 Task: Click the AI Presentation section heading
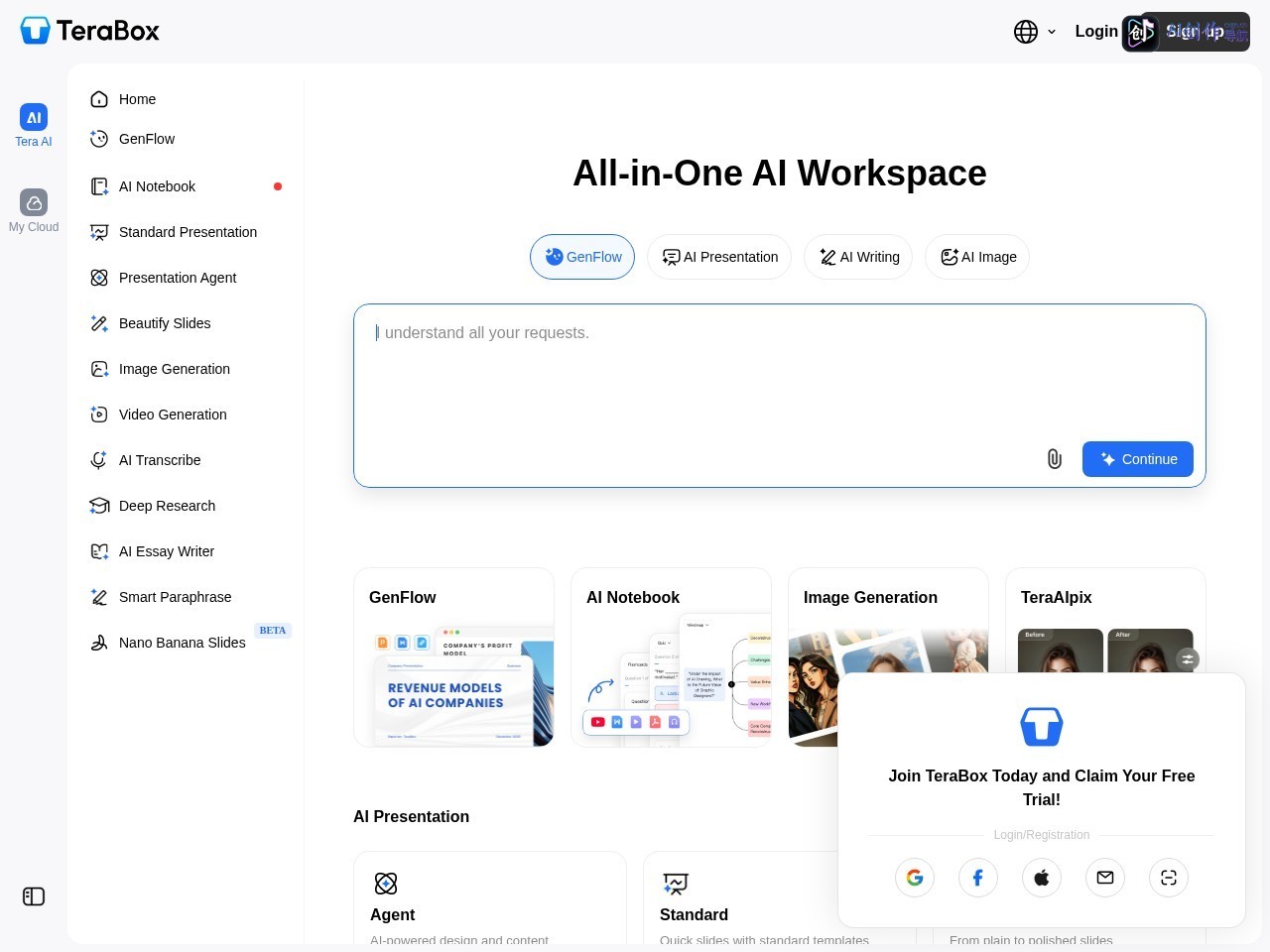(x=412, y=816)
